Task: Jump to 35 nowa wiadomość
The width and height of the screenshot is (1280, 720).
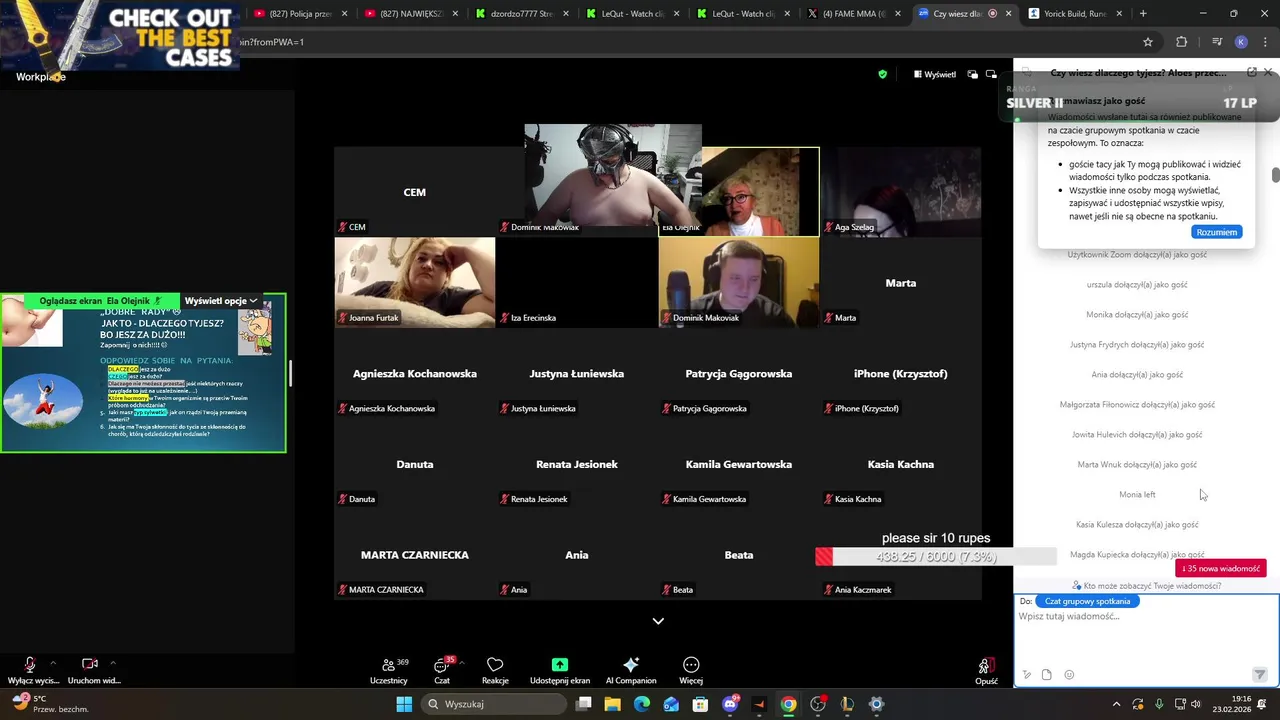Action: point(1220,568)
